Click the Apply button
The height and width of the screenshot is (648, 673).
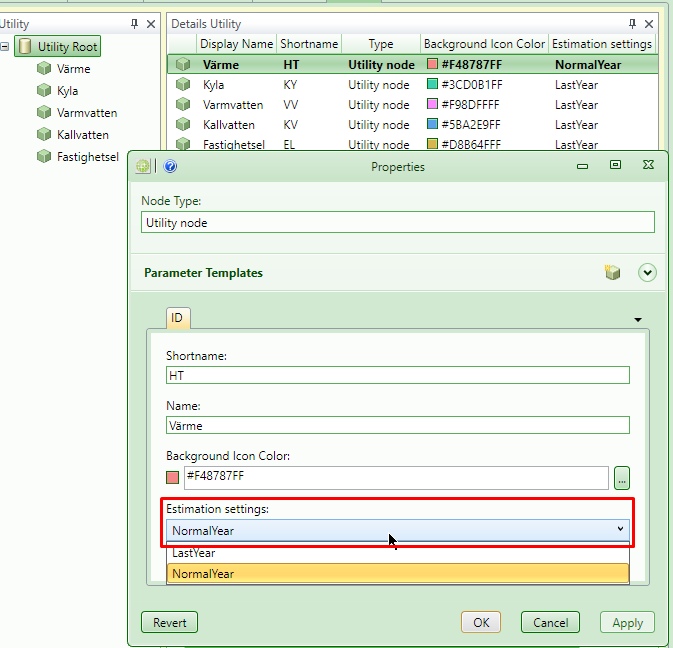pyautogui.click(x=628, y=623)
